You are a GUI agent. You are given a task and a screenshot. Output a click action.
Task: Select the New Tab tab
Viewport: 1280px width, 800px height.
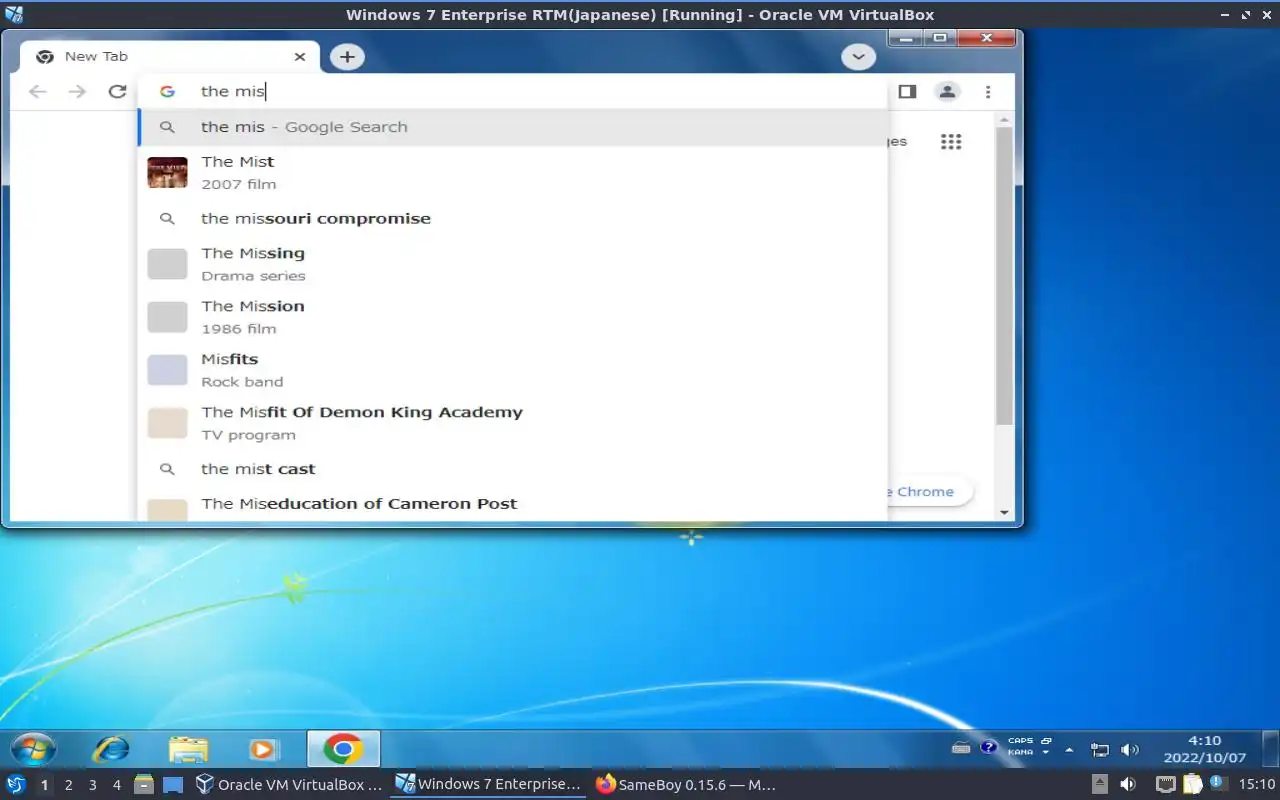coord(170,57)
